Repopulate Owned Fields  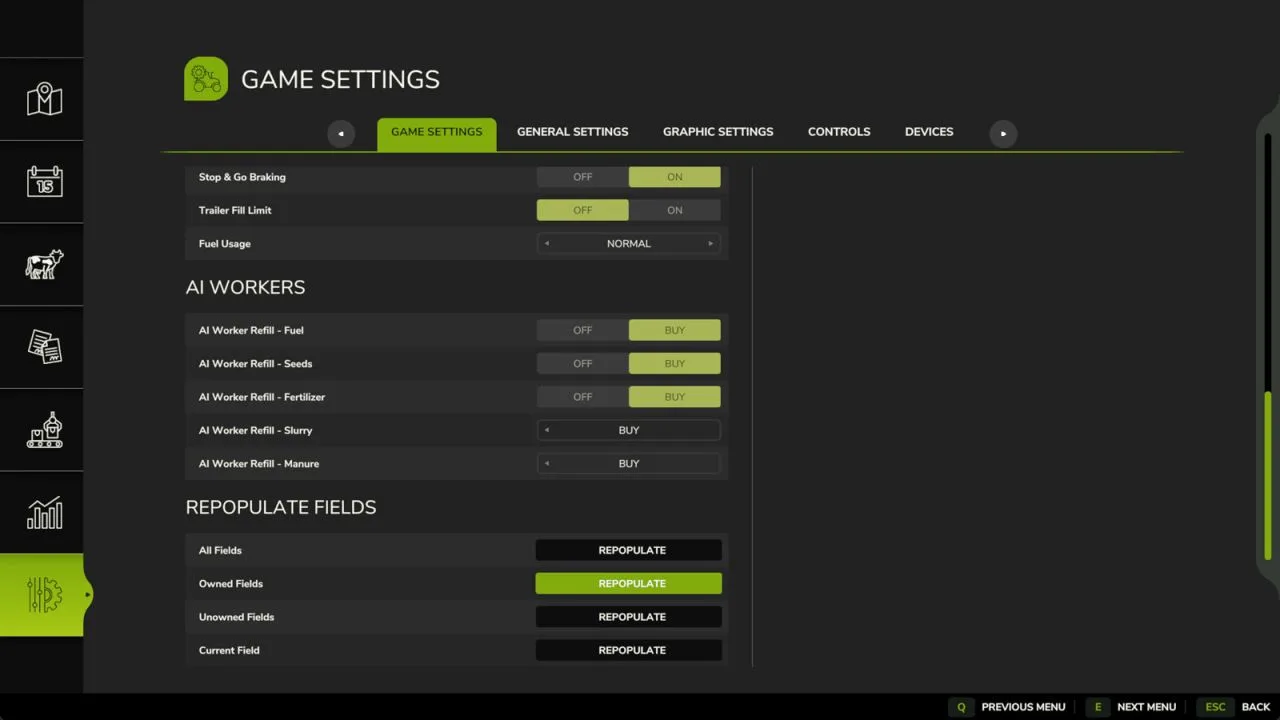[629, 584]
